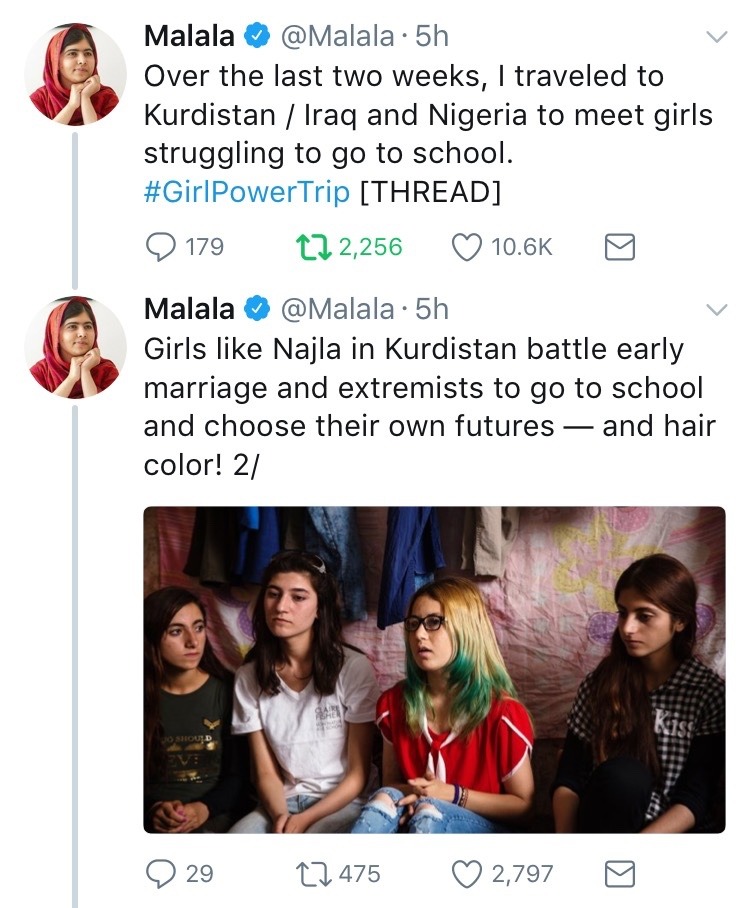Open the 5h timestamp of the second tweet
This screenshot has width=750, height=908.
tap(432, 310)
